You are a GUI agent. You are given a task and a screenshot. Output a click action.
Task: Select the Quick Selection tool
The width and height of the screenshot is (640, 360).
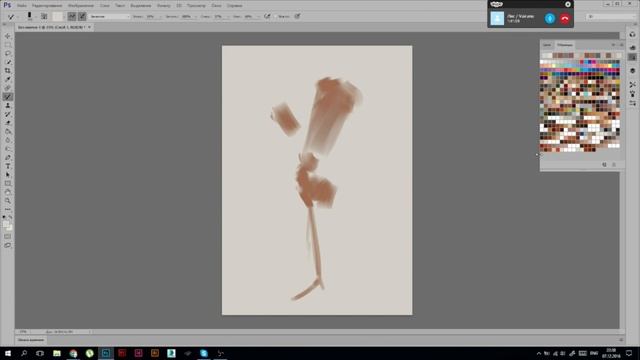point(8,62)
